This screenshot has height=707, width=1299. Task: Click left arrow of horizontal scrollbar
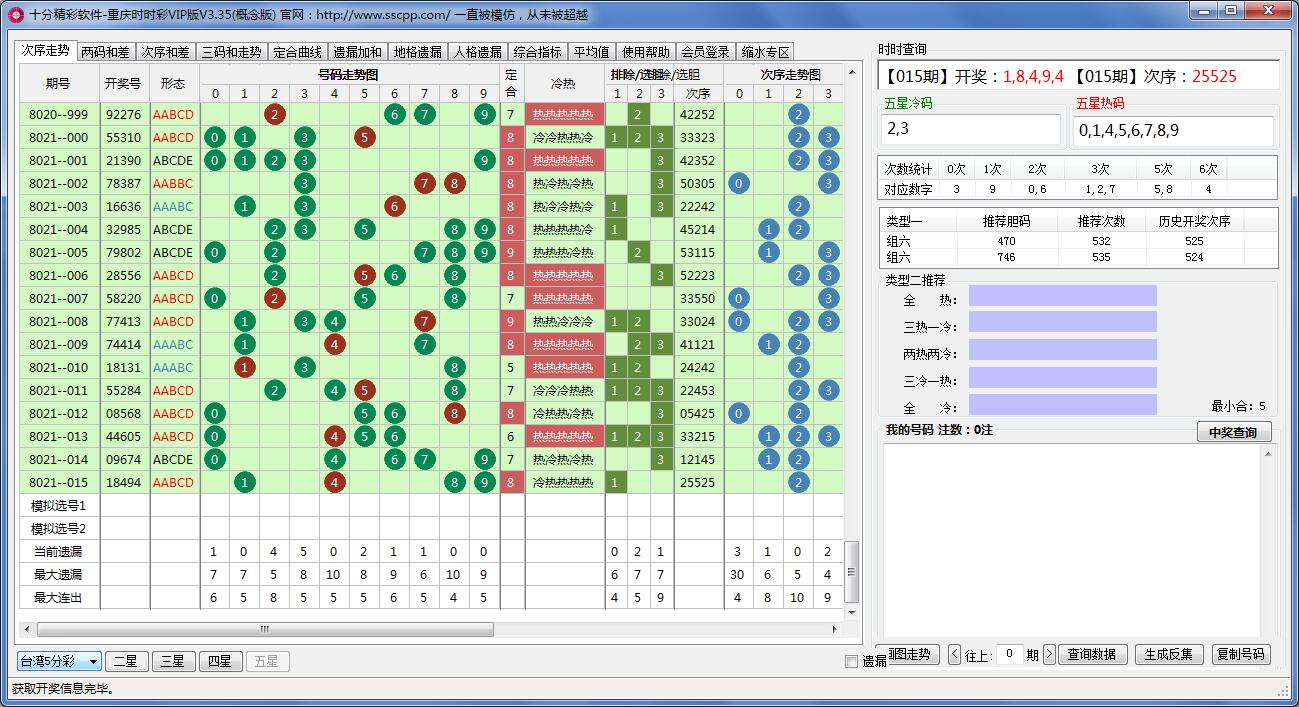click(26, 629)
